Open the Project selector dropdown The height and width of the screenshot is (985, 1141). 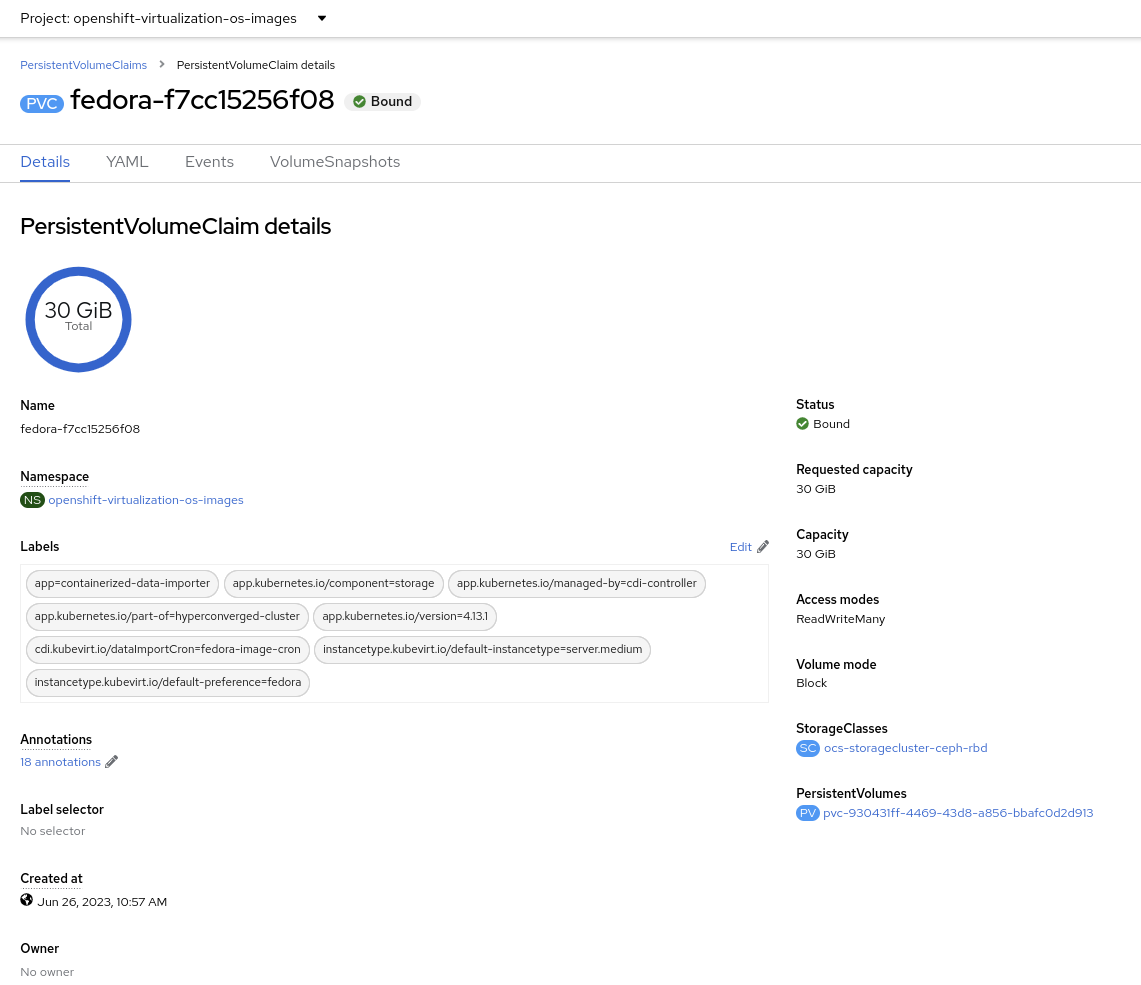pyautogui.click(x=172, y=18)
